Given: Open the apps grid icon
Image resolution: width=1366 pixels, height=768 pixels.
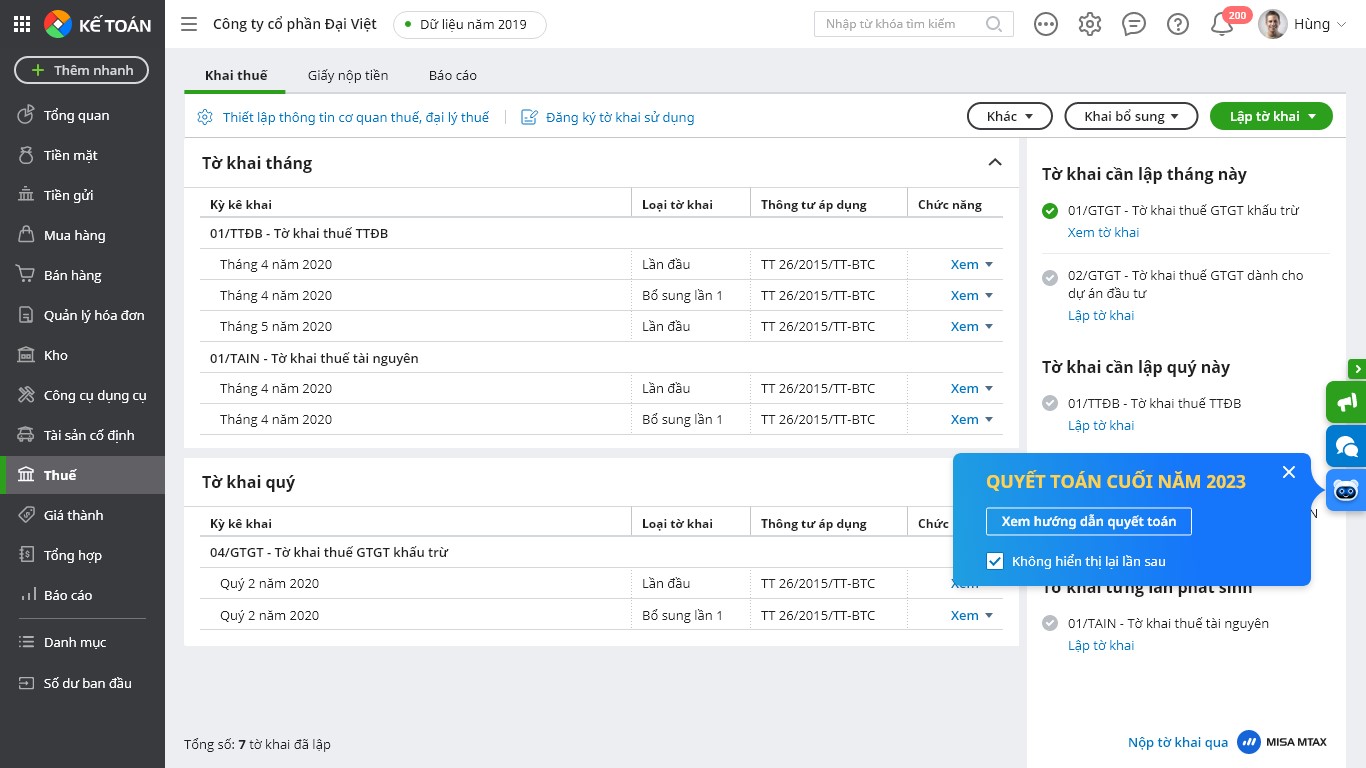Looking at the screenshot, I should tap(22, 24).
